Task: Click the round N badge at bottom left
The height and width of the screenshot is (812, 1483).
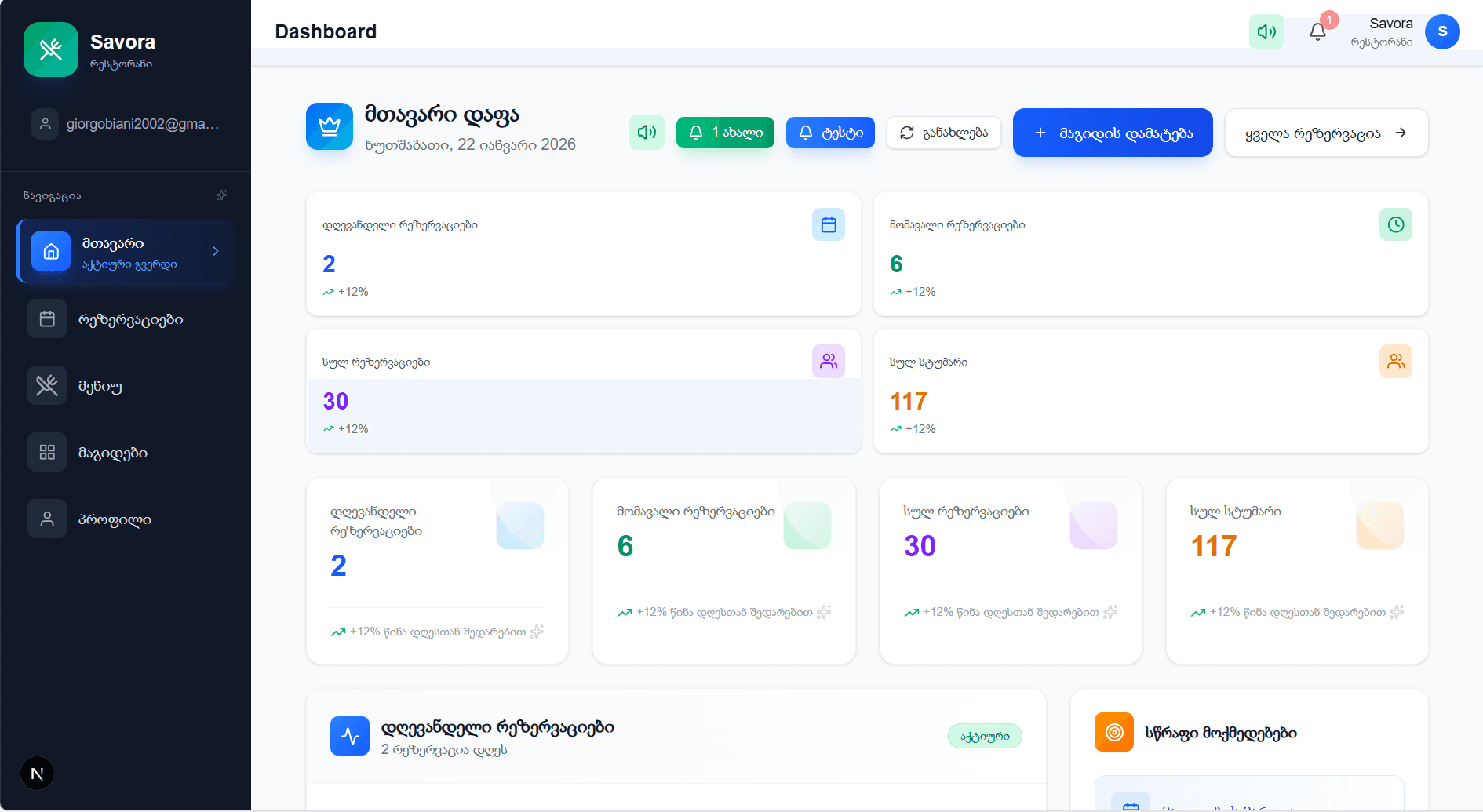Action: point(37,774)
